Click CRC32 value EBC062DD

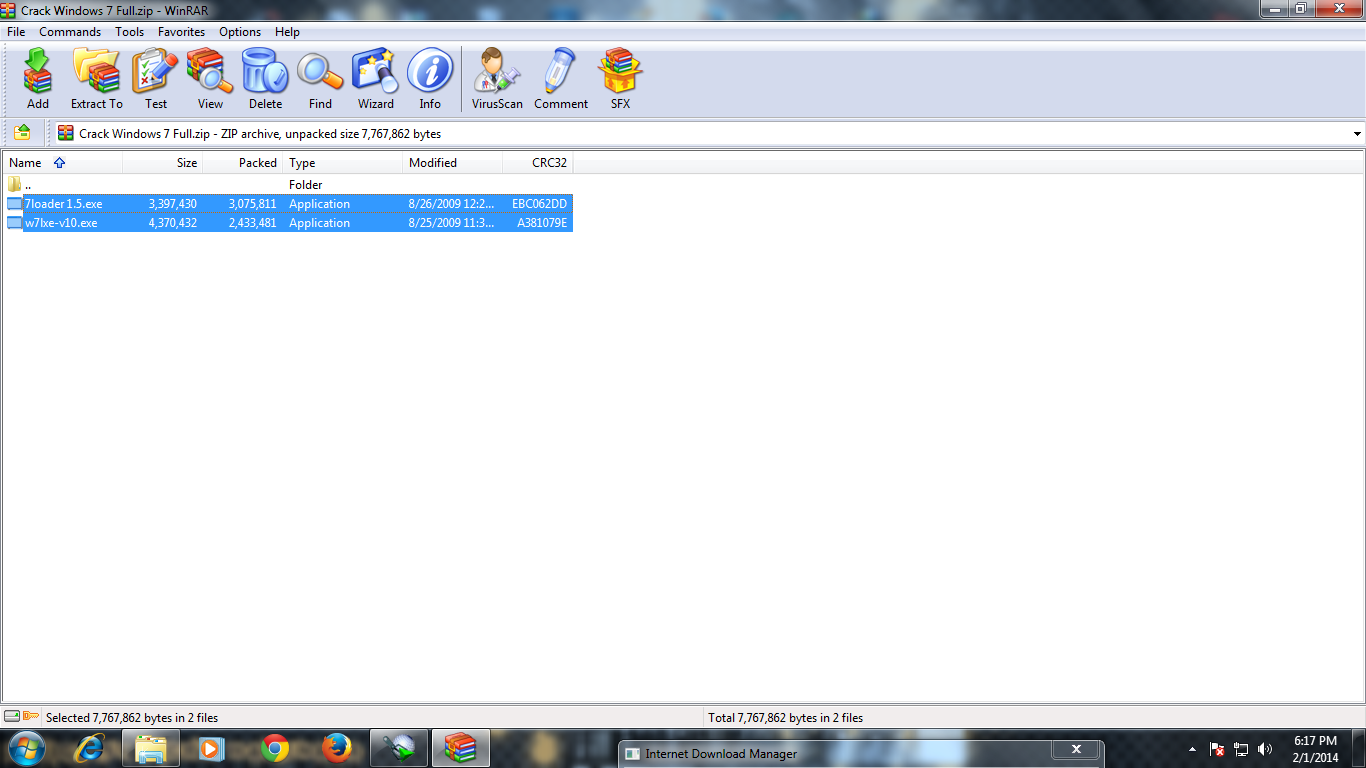point(539,204)
